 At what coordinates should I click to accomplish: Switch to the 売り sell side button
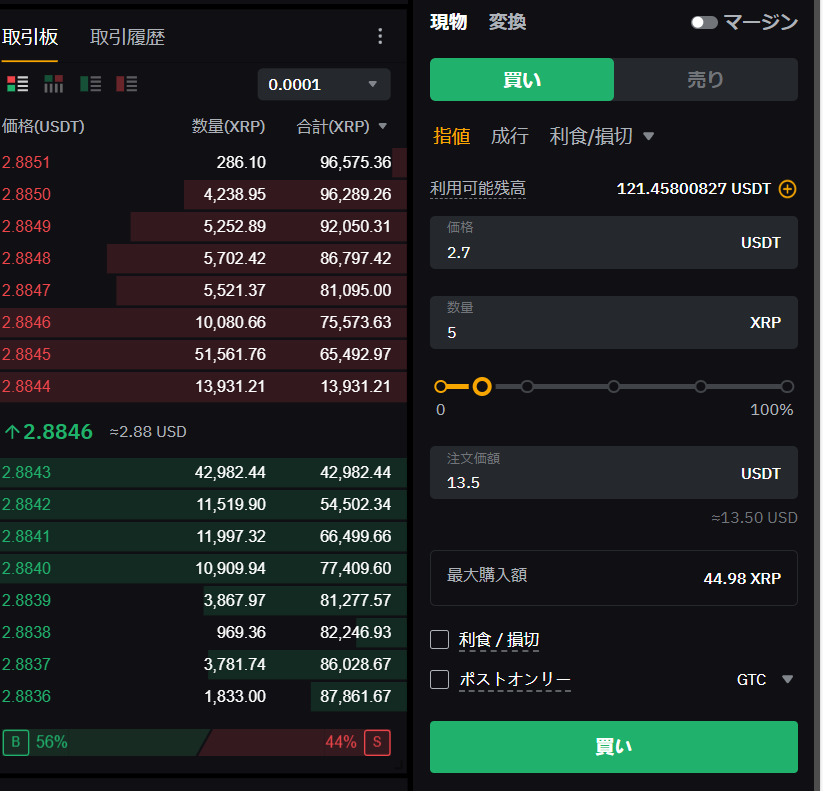[705, 80]
